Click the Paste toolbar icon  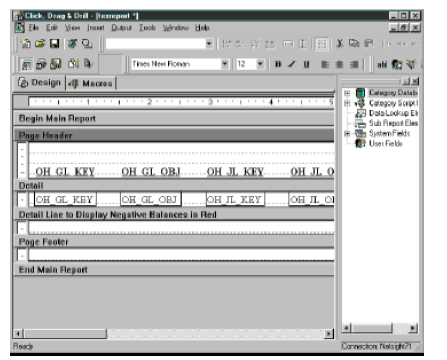(369, 44)
